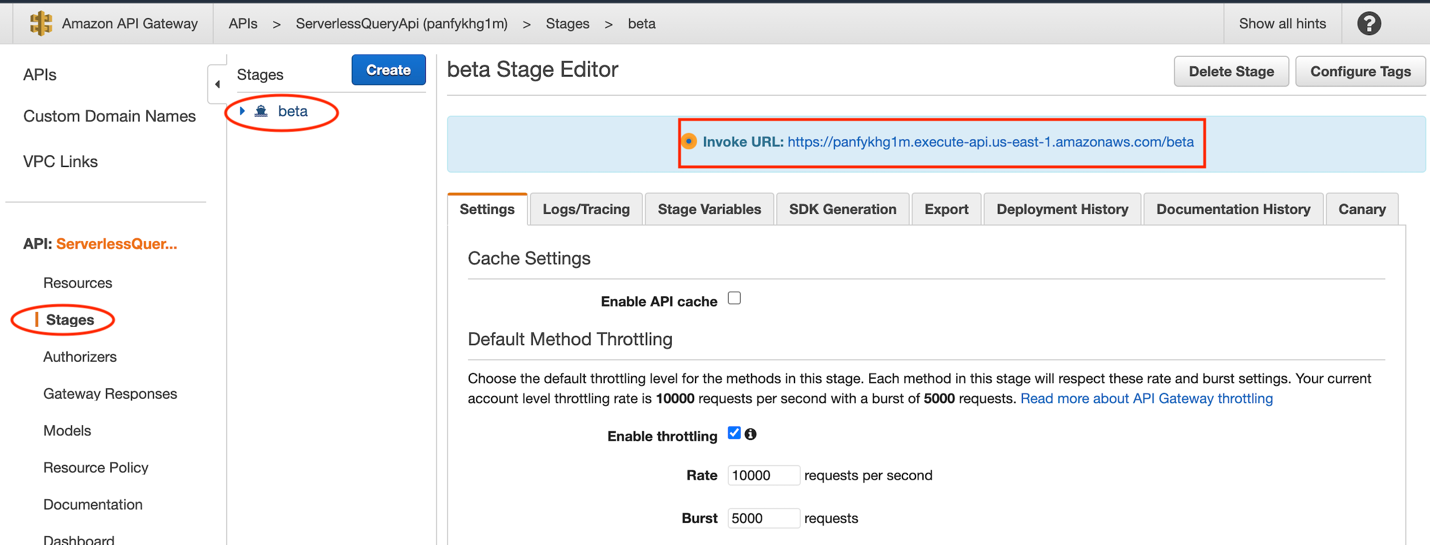This screenshot has height=545, width=1430.
Task: Select the Canary tab
Action: [1361, 209]
